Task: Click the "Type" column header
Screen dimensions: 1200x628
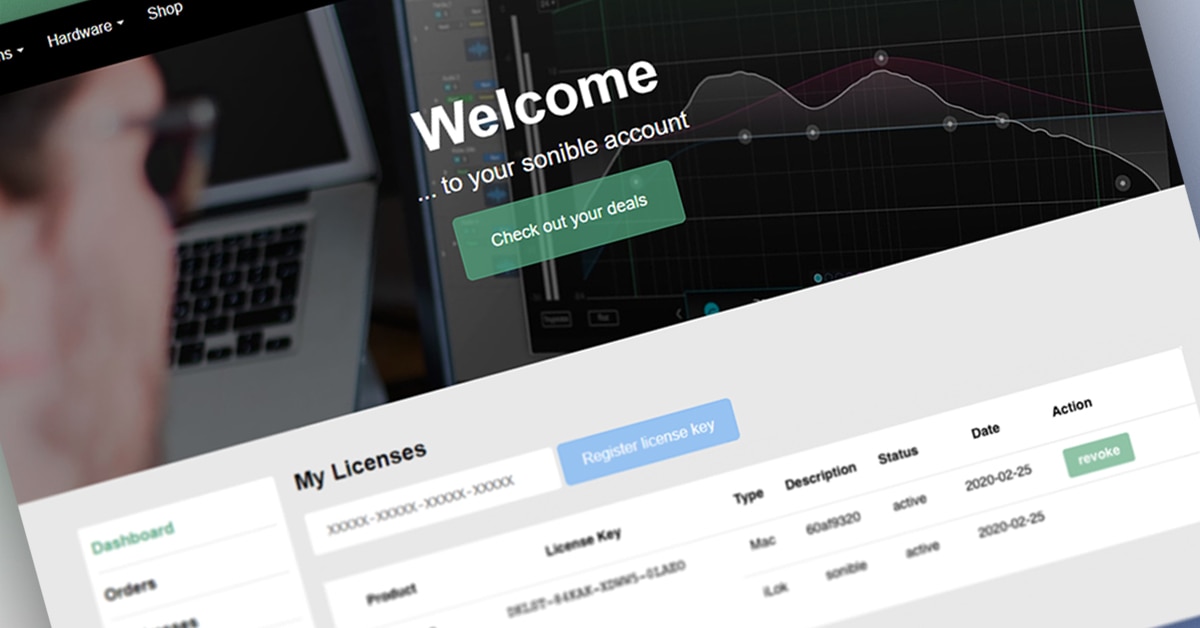Action: (x=748, y=496)
